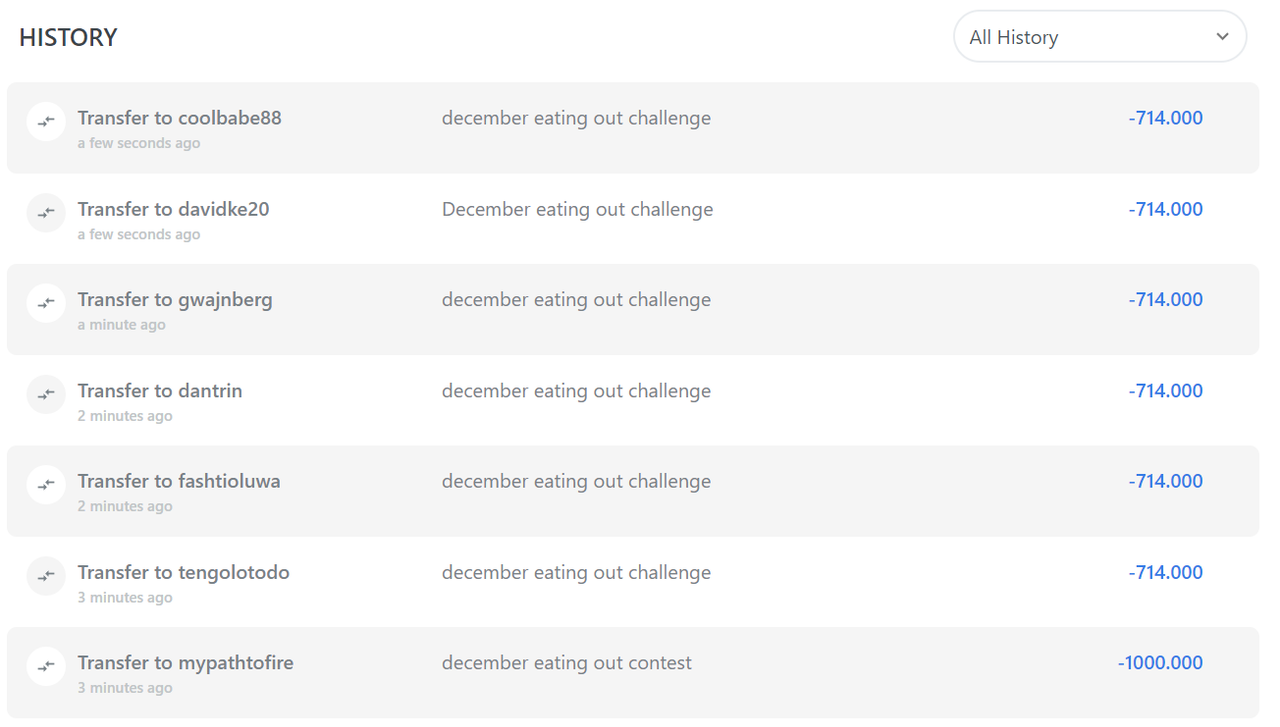Click the december eating out contest memo

pos(567,663)
